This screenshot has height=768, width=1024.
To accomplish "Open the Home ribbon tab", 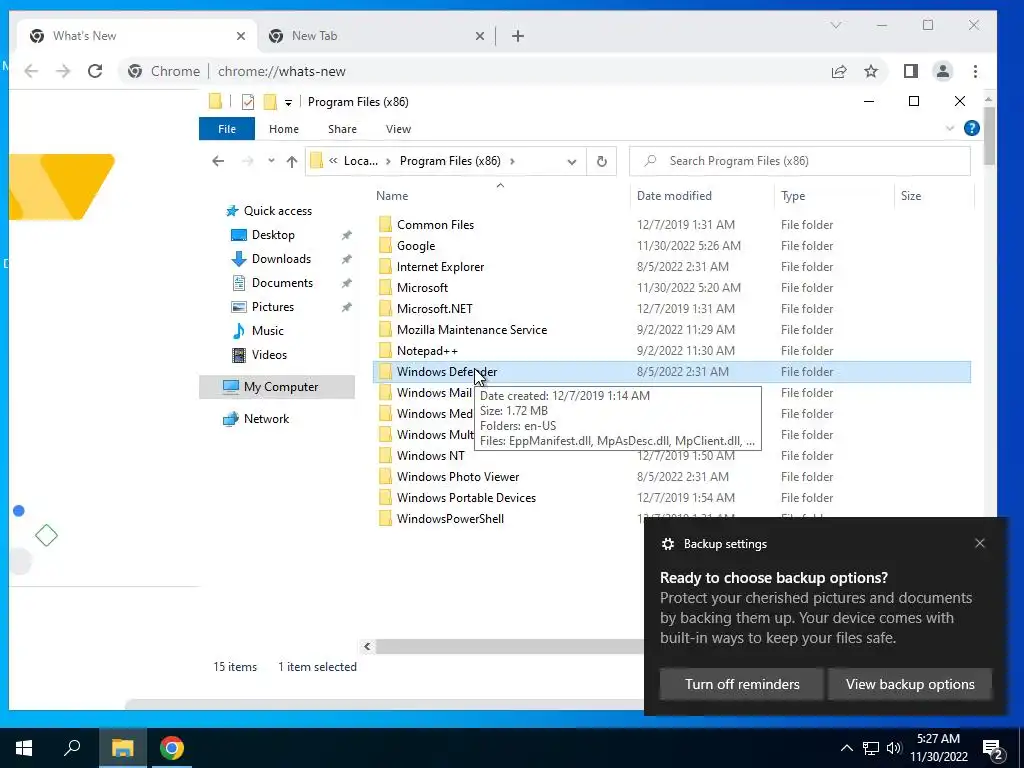I will (283, 129).
